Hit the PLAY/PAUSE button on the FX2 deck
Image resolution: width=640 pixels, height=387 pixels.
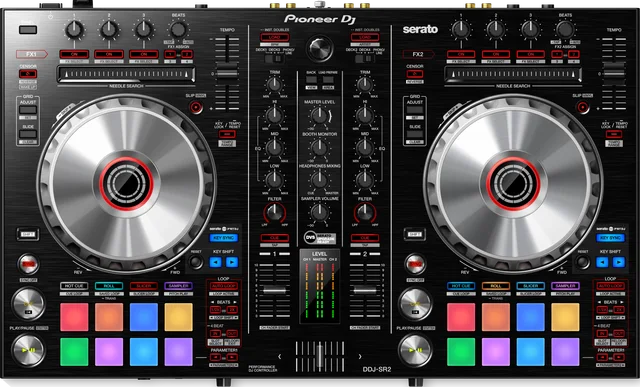coord(415,350)
